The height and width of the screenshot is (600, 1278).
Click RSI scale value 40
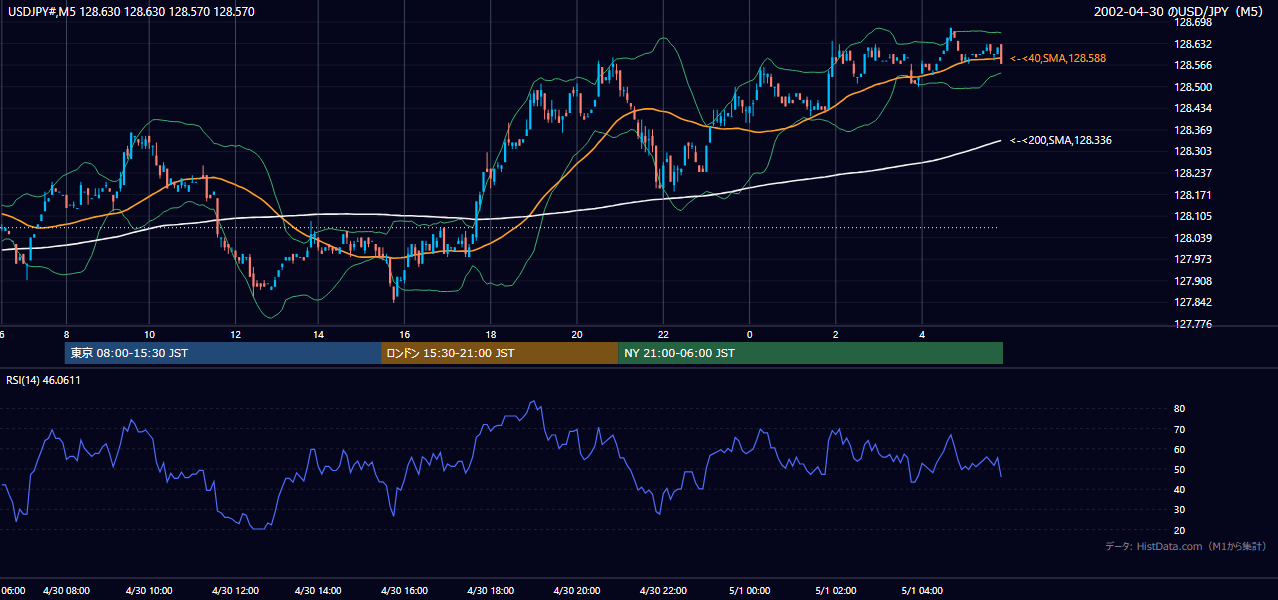coord(1179,489)
